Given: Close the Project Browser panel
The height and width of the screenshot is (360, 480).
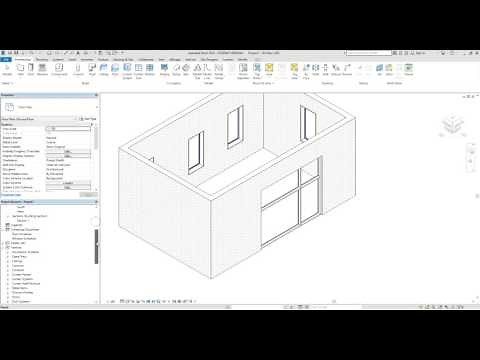Looking at the screenshot, I should [96, 202].
